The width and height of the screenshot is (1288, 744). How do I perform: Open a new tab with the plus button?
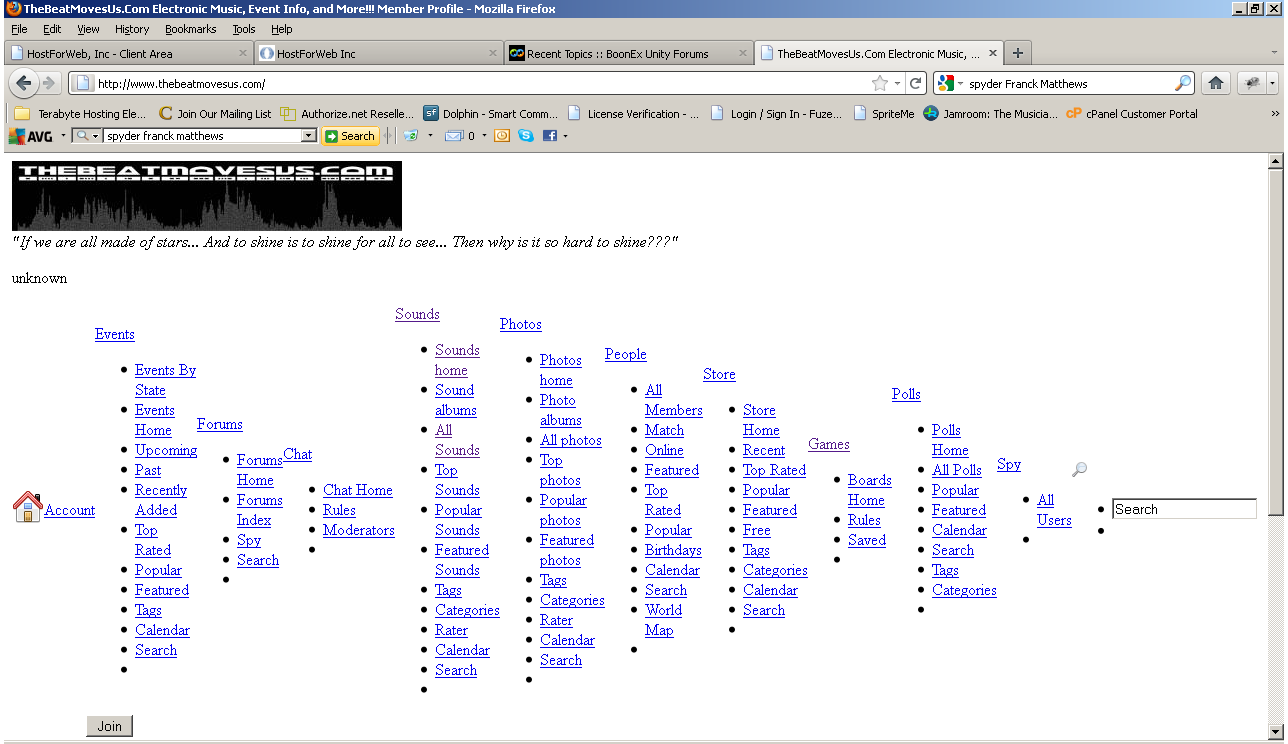pos(1018,54)
